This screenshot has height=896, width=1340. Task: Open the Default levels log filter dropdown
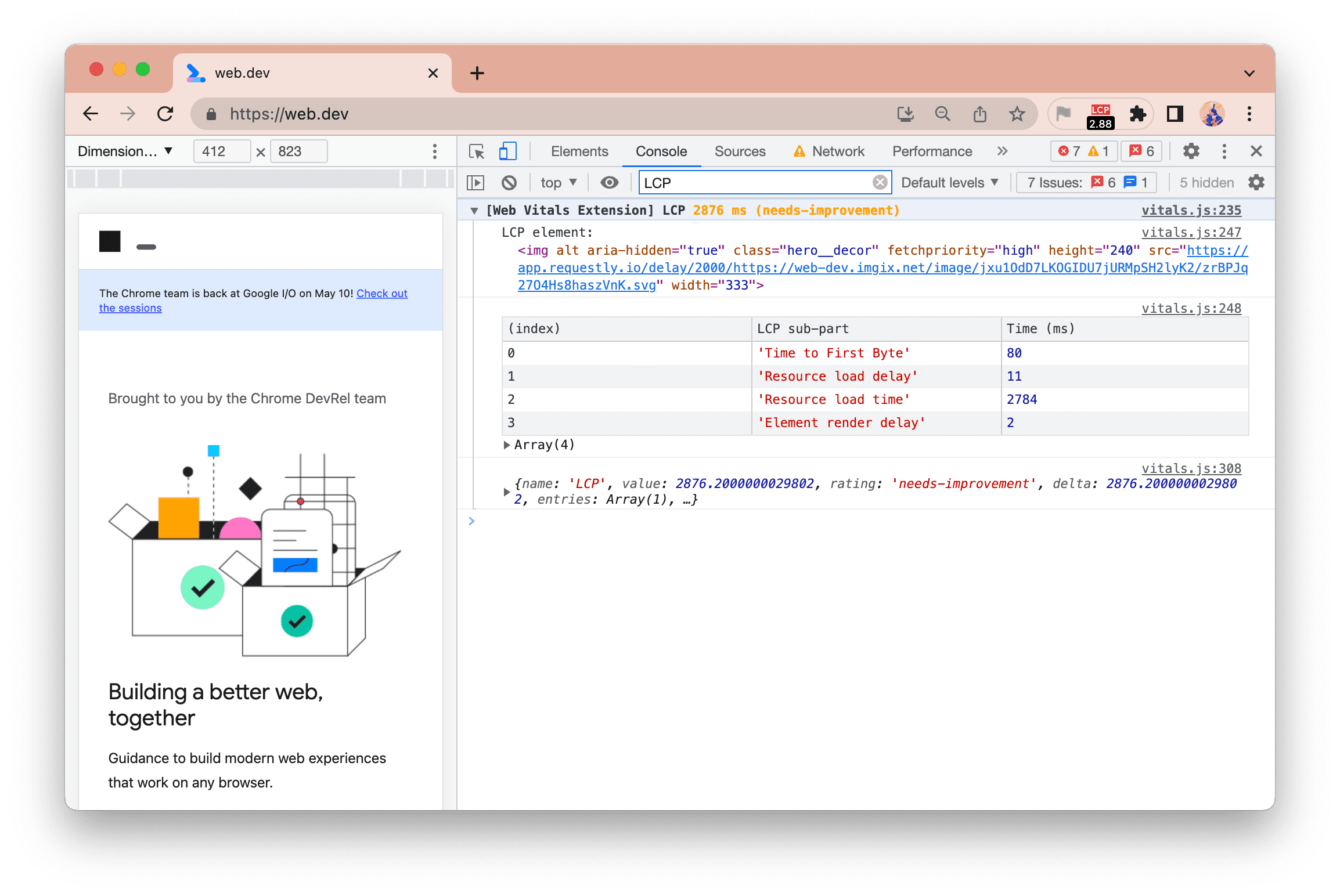point(951,182)
